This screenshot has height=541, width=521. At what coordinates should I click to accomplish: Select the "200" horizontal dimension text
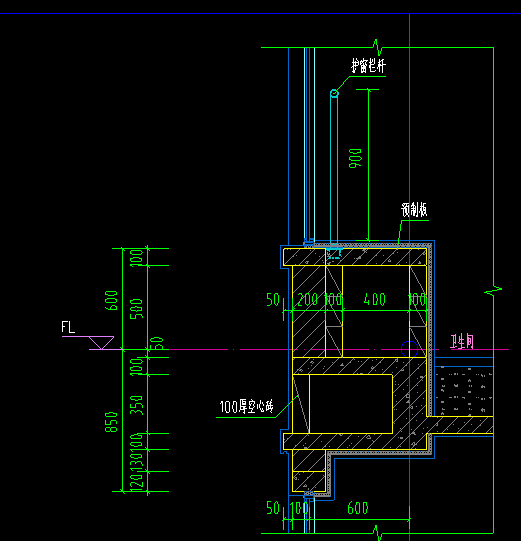(x=308, y=299)
